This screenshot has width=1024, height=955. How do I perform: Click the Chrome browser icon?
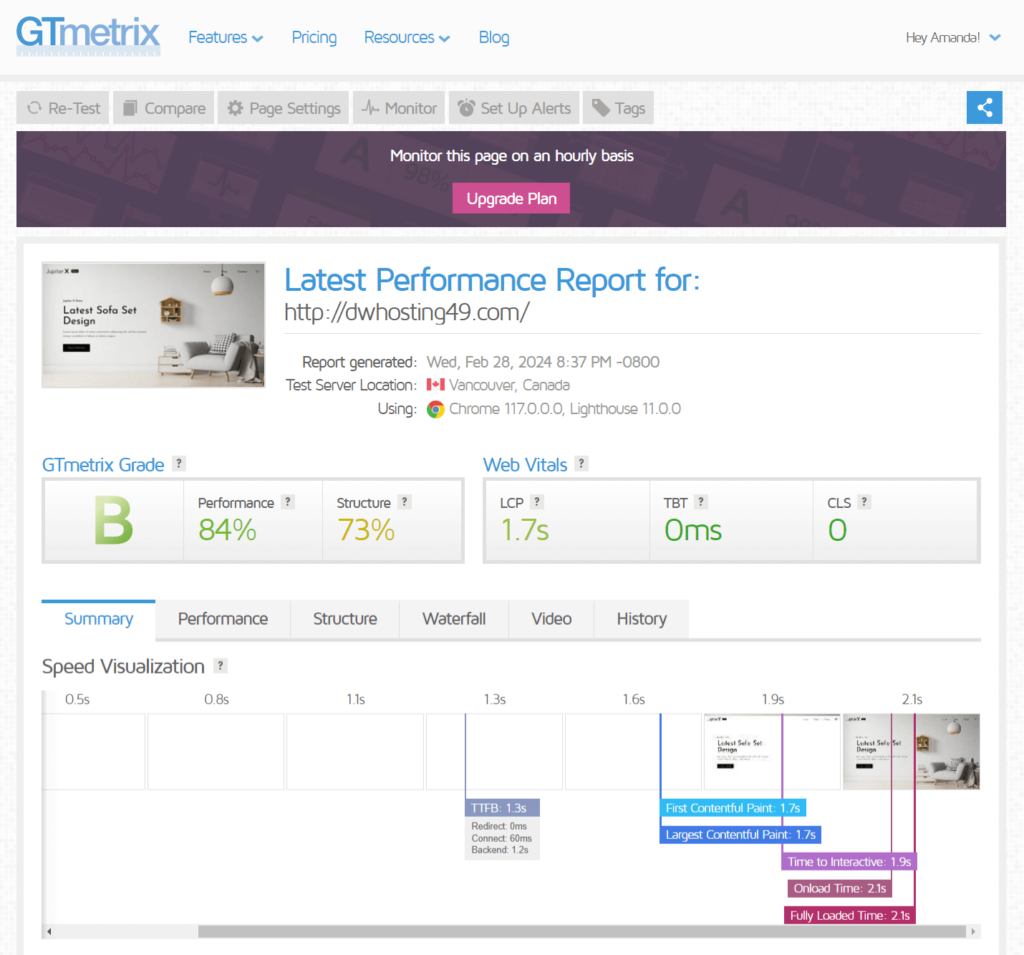coord(436,409)
